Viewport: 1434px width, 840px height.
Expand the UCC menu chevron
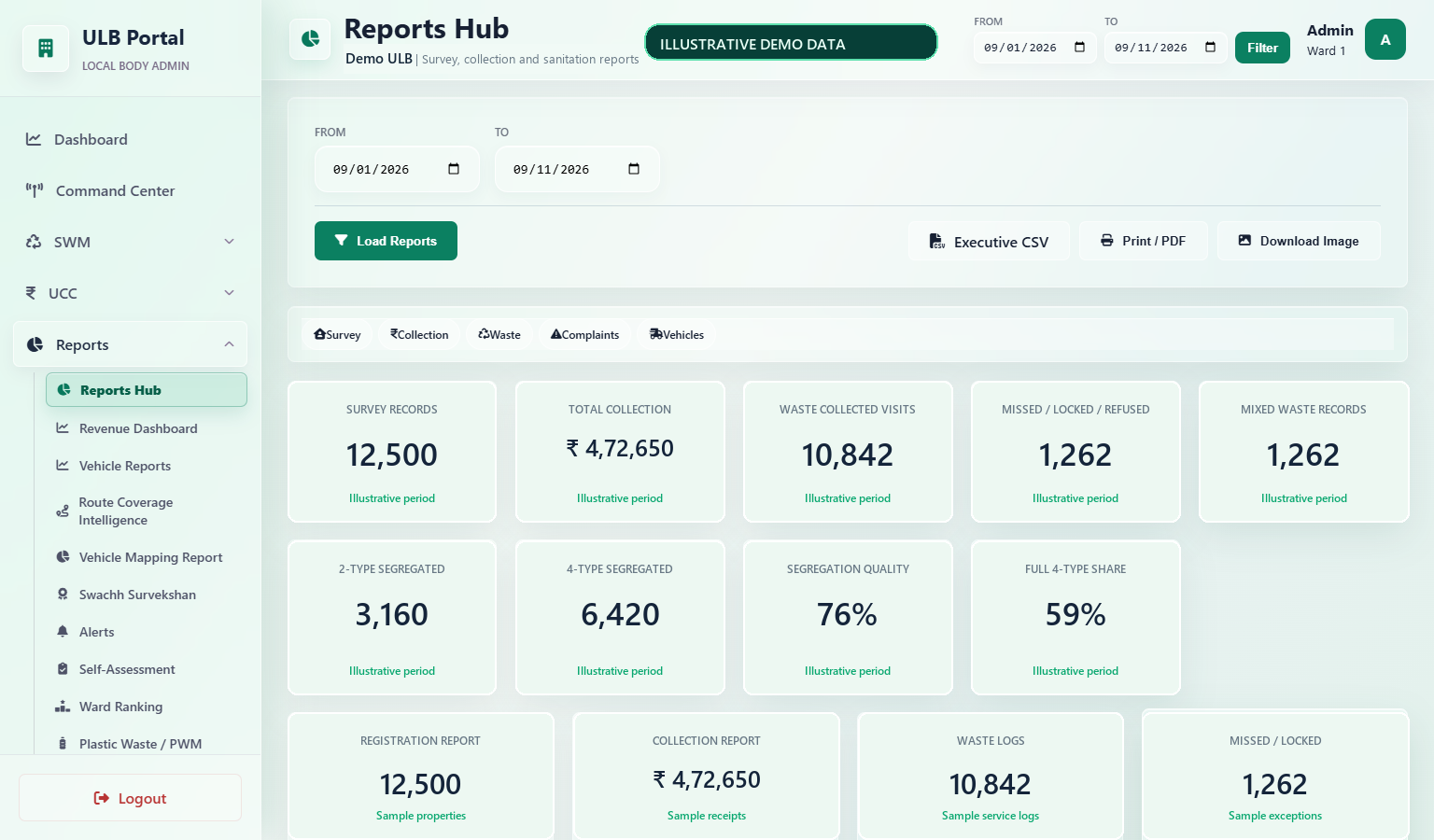click(230, 293)
